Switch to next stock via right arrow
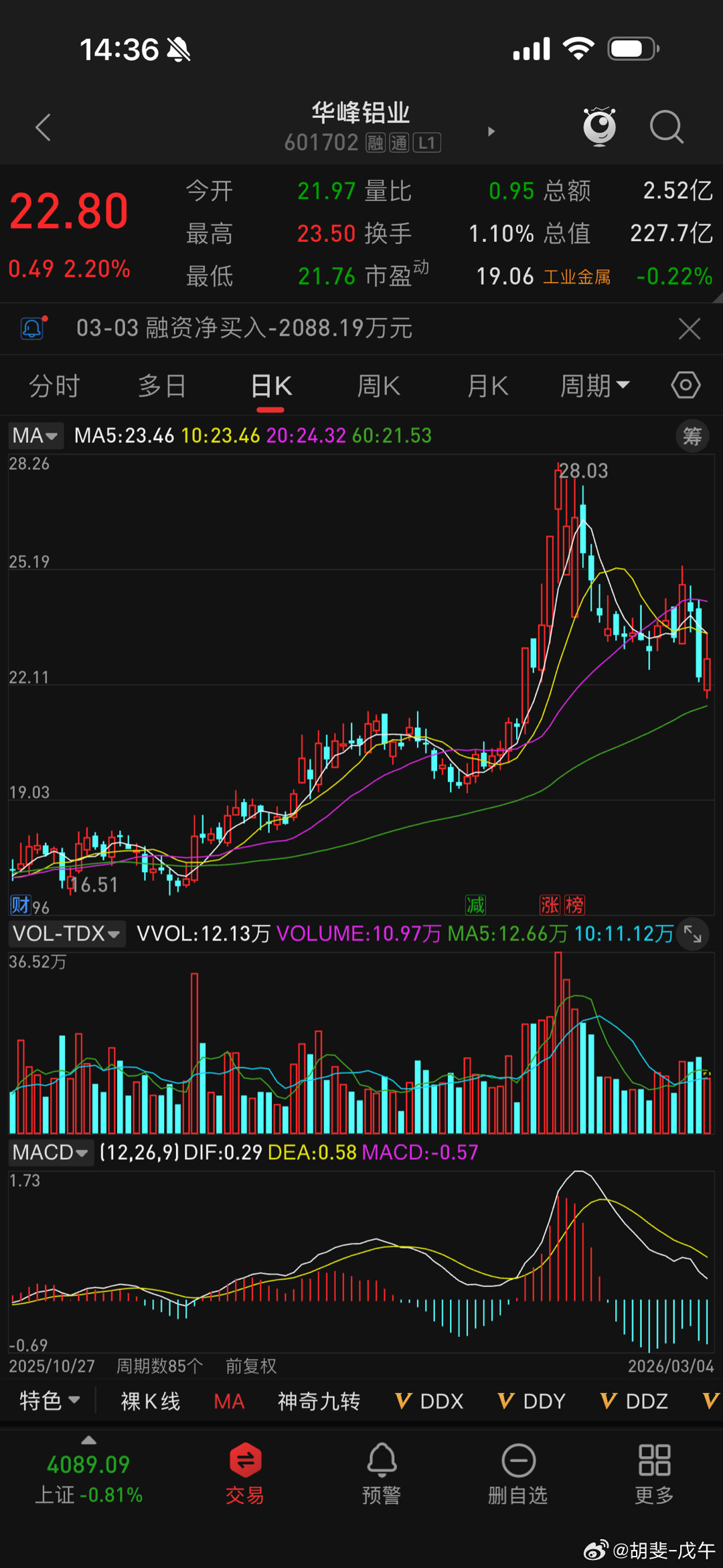This screenshot has width=723, height=1568. pos(491,131)
